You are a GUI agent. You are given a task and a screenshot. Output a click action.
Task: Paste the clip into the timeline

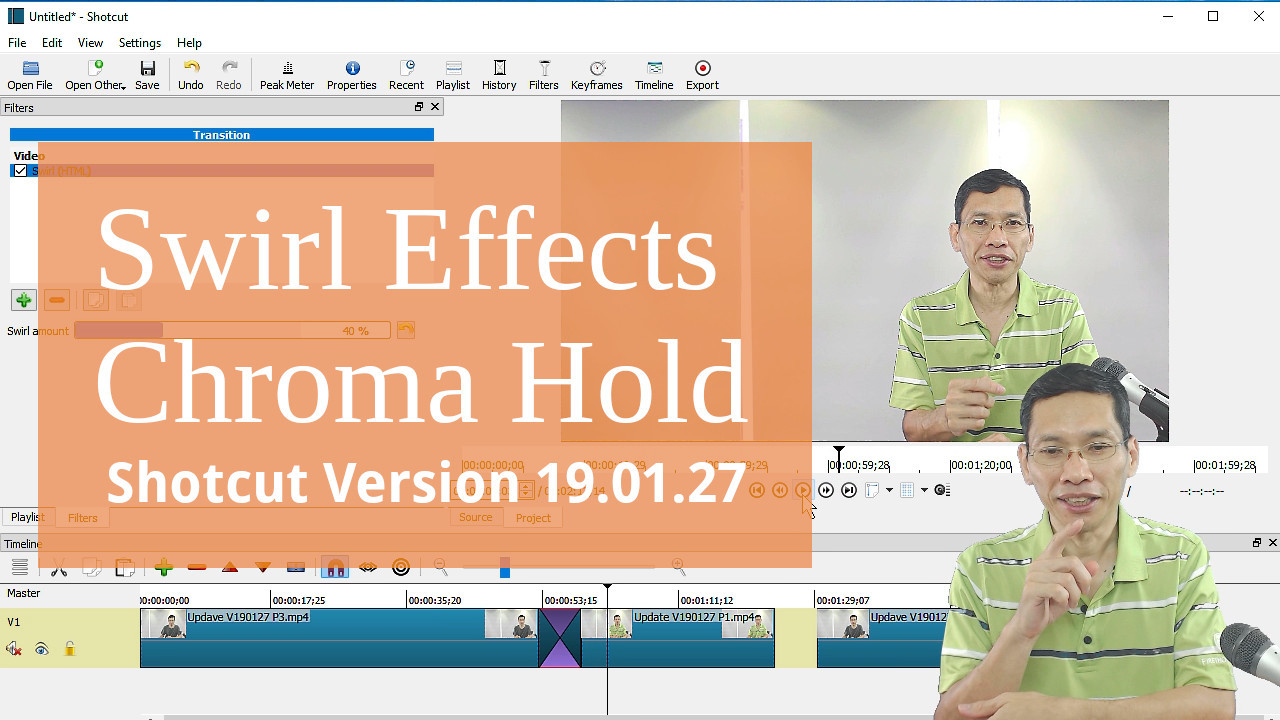[125, 568]
